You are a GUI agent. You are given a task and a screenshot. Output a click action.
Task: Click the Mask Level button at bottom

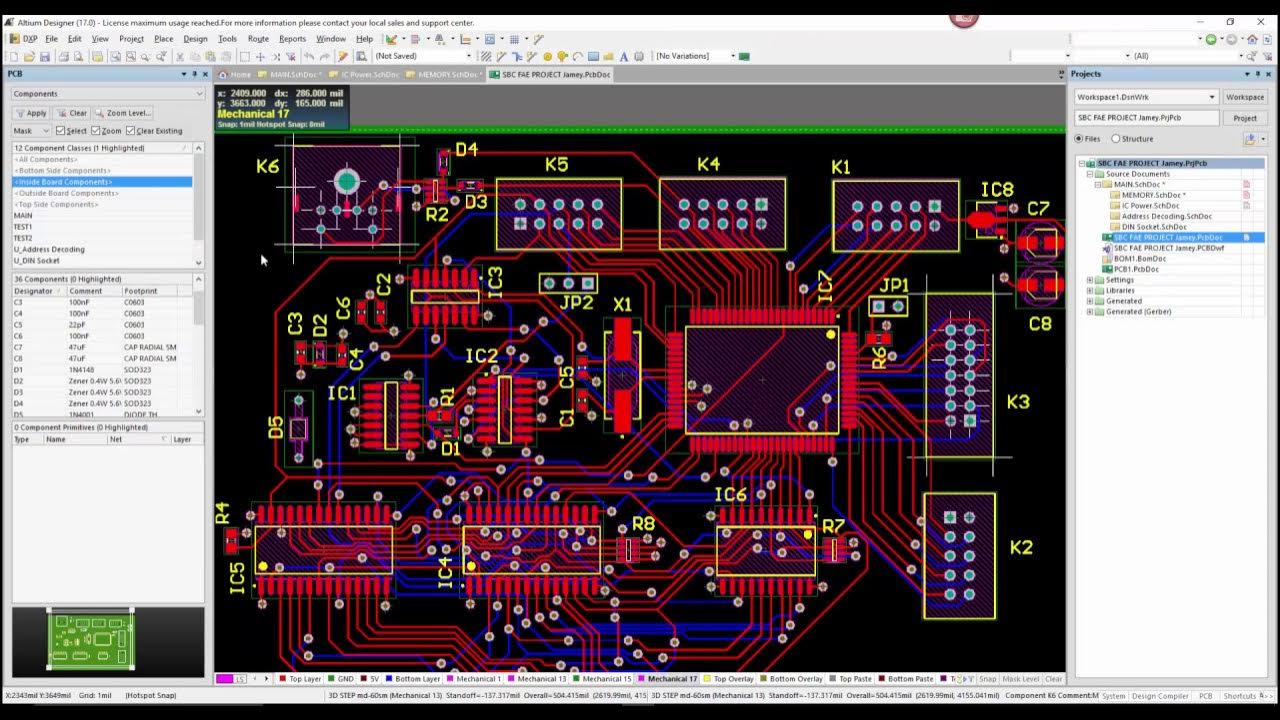[1020, 678]
